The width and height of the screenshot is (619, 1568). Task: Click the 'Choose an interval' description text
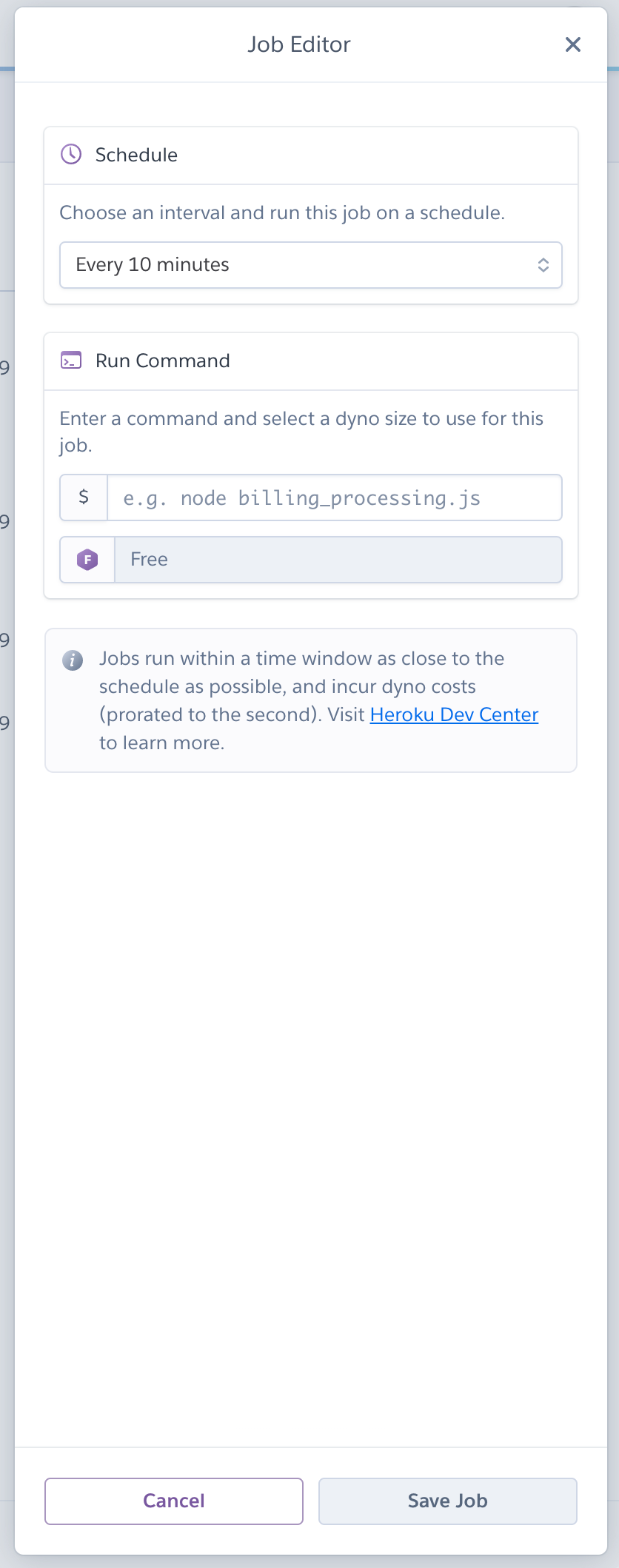click(x=281, y=213)
